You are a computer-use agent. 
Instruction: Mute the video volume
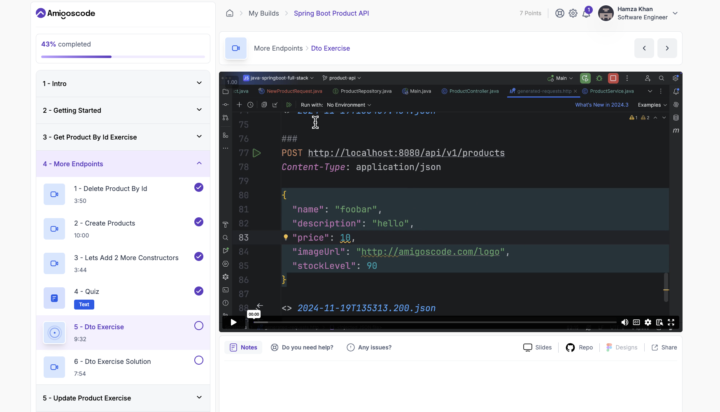(x=625, y=322)
